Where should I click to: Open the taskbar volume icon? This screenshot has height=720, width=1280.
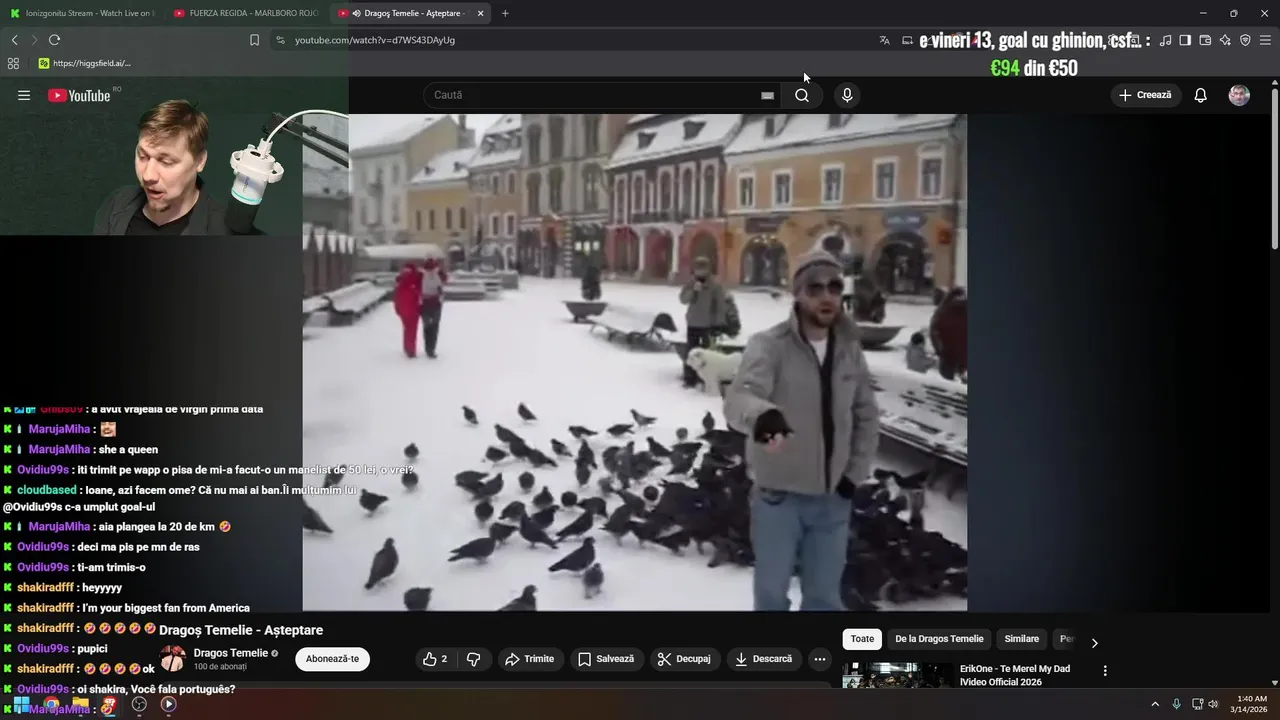[1214, 704]
